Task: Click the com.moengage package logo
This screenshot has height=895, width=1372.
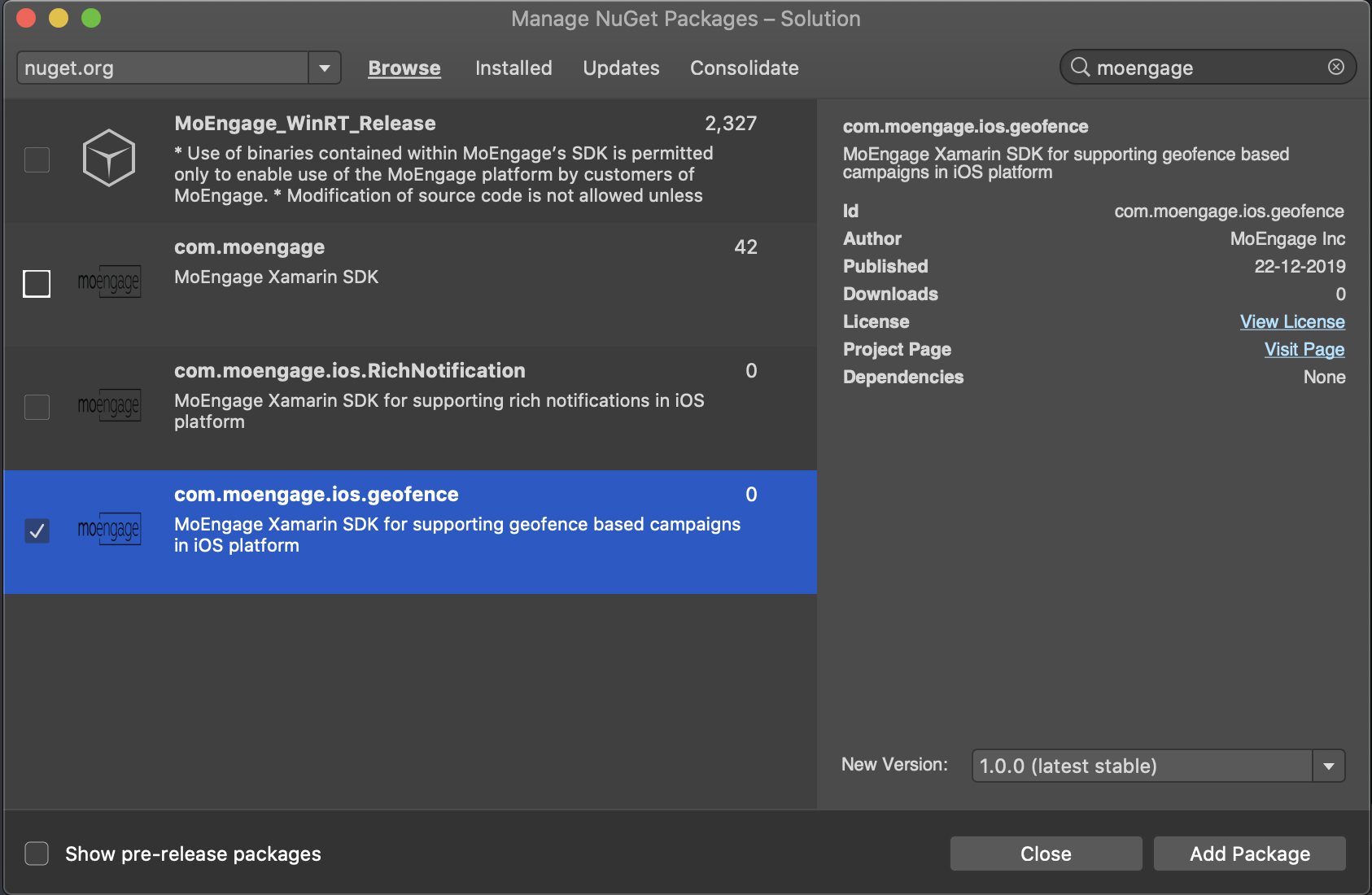Action: click(x=109, y=282)
